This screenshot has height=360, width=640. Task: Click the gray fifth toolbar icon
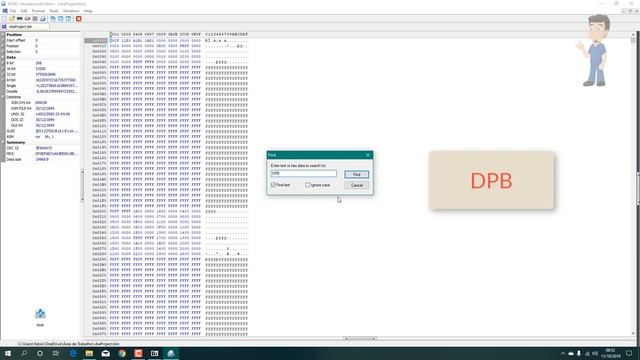(x=35, y=19)
